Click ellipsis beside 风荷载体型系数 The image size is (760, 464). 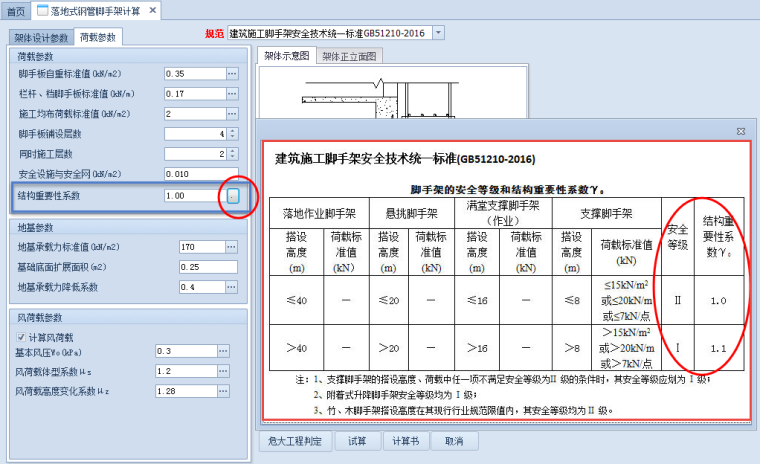click(x=224, y=371)
